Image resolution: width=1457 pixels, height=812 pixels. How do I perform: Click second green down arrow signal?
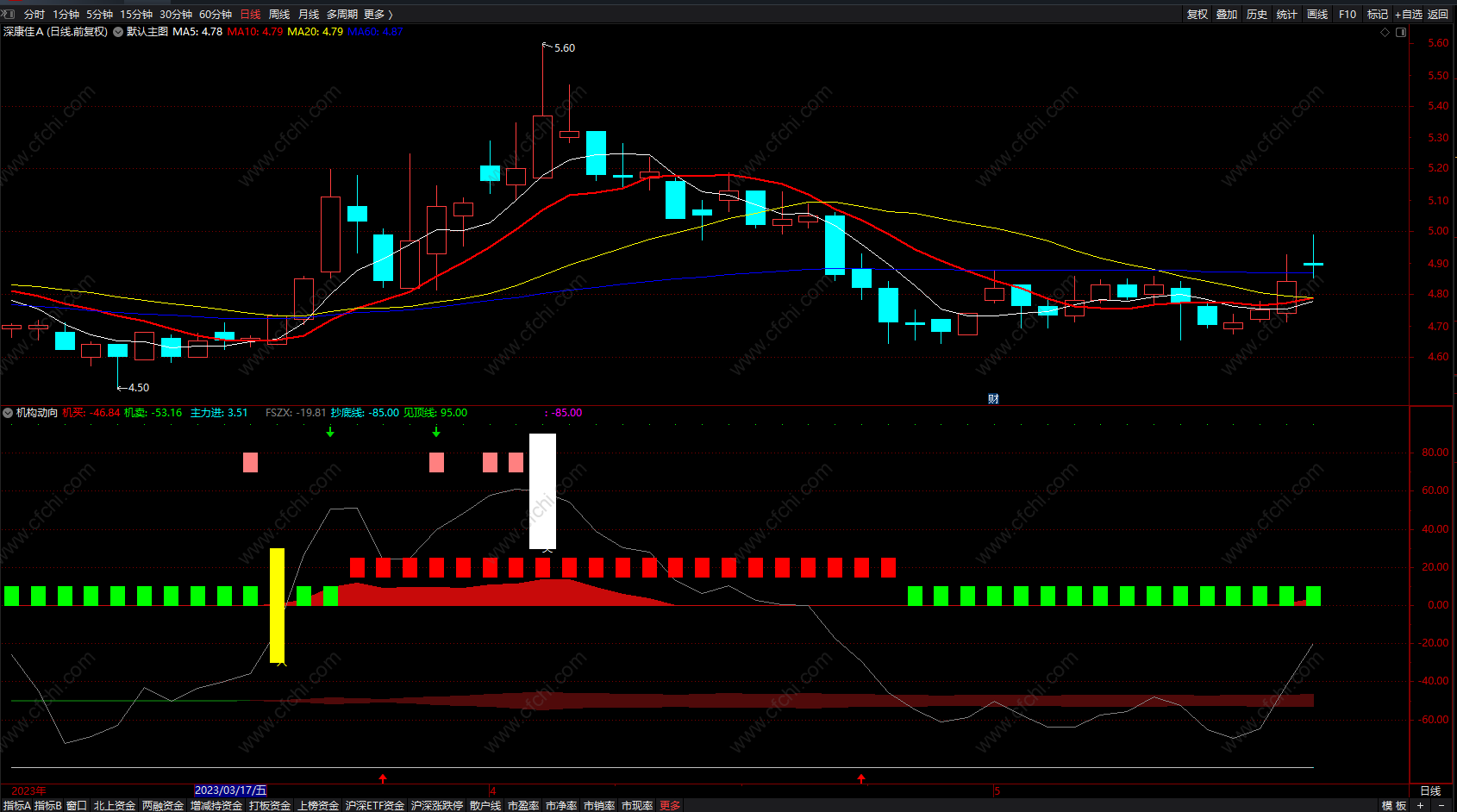click(x=436, y=431)
